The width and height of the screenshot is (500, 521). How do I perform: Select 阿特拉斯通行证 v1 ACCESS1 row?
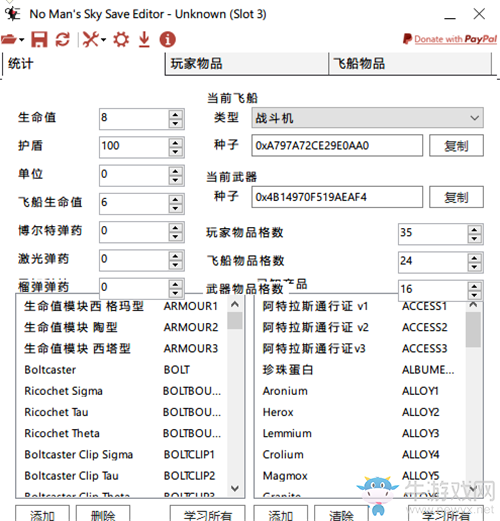coord(360,306)
